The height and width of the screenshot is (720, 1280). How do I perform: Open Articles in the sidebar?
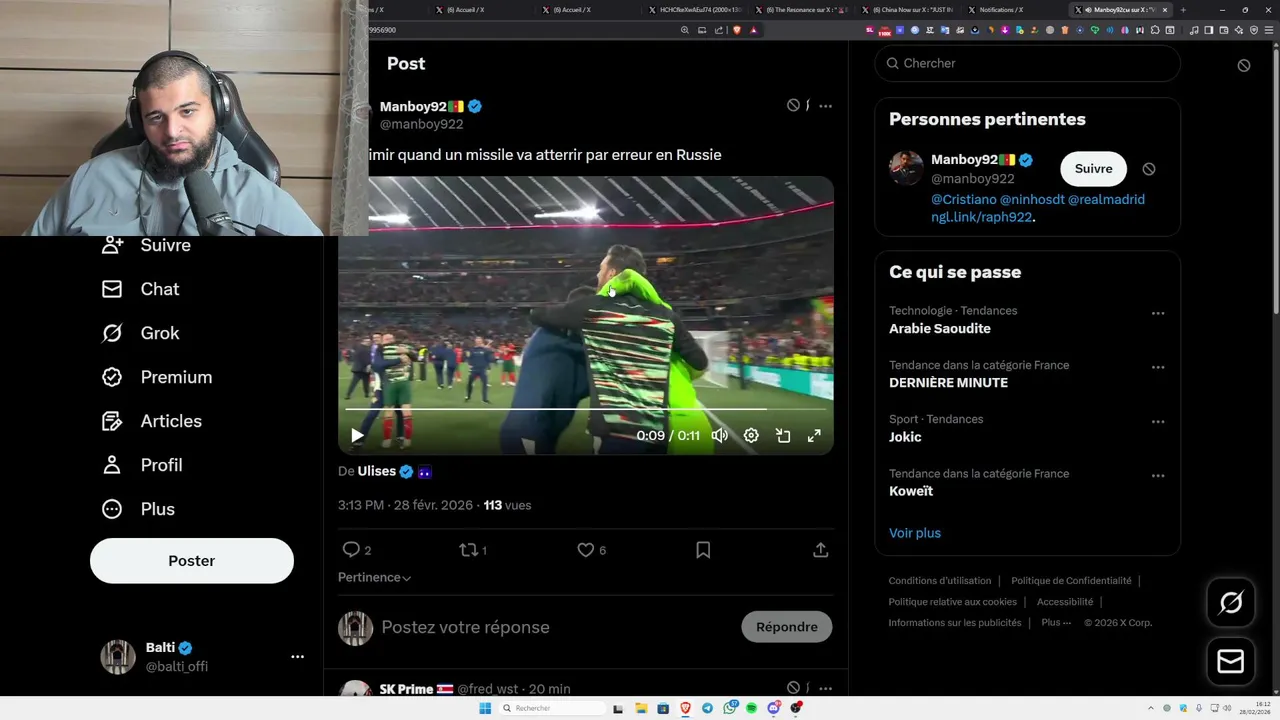pos(152,421)
